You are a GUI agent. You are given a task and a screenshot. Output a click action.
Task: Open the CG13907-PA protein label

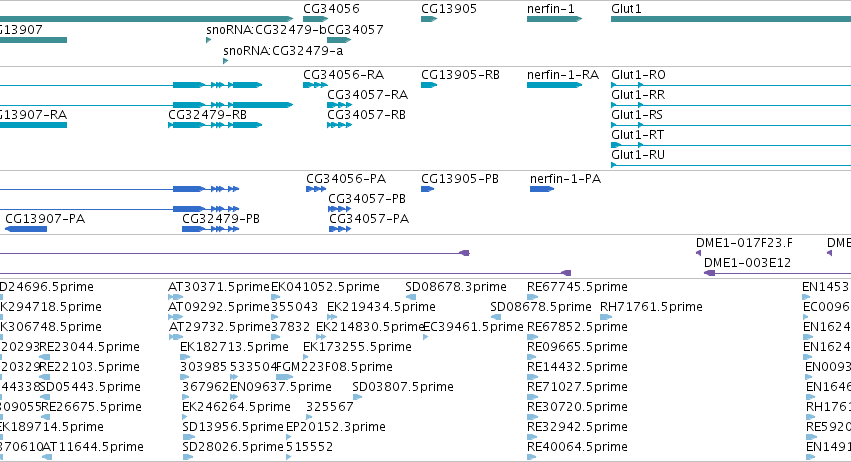(45, 219)
